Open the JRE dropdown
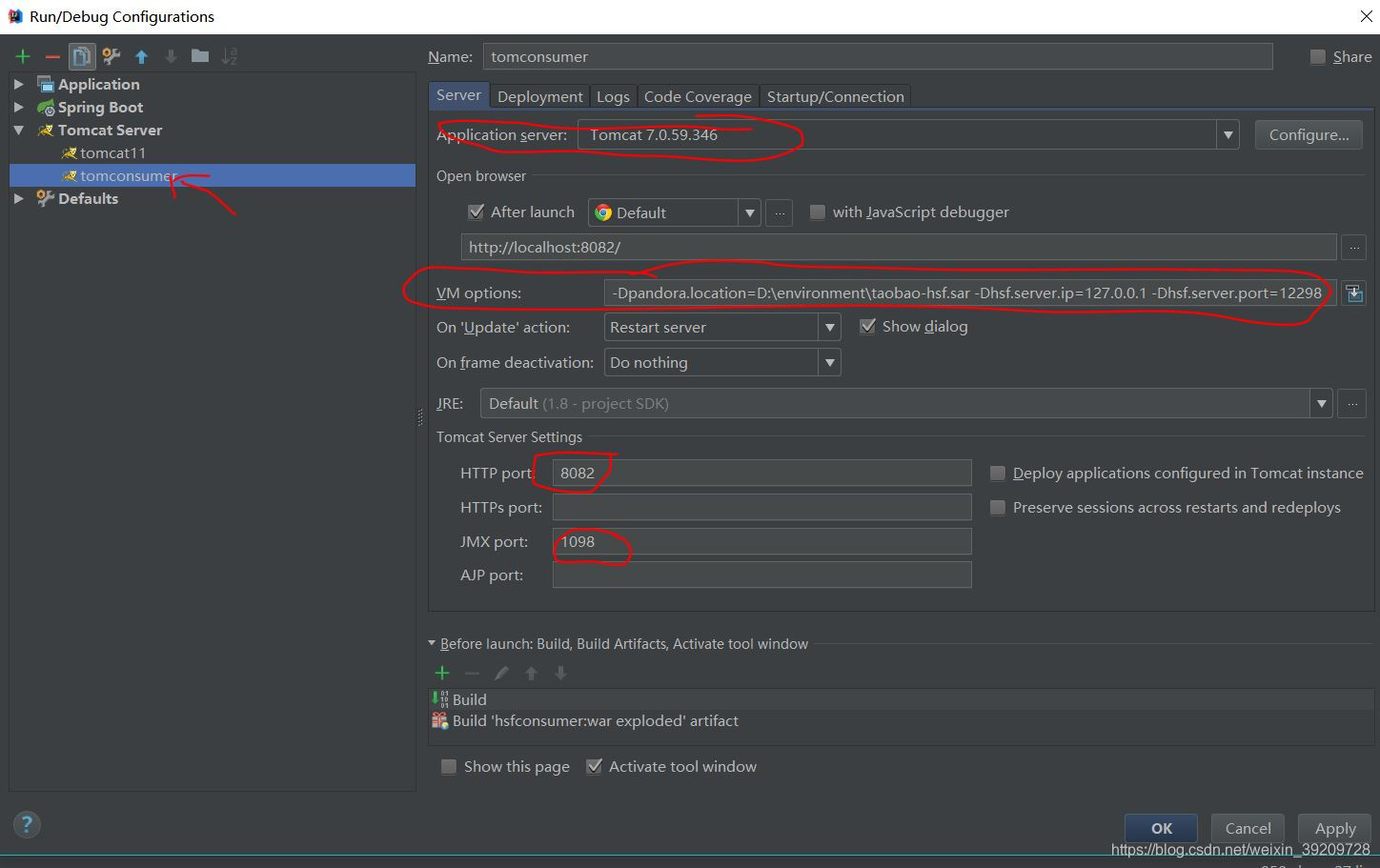Image resolution: width=1380 pixels, height=868 pixels. [1321, 404]
